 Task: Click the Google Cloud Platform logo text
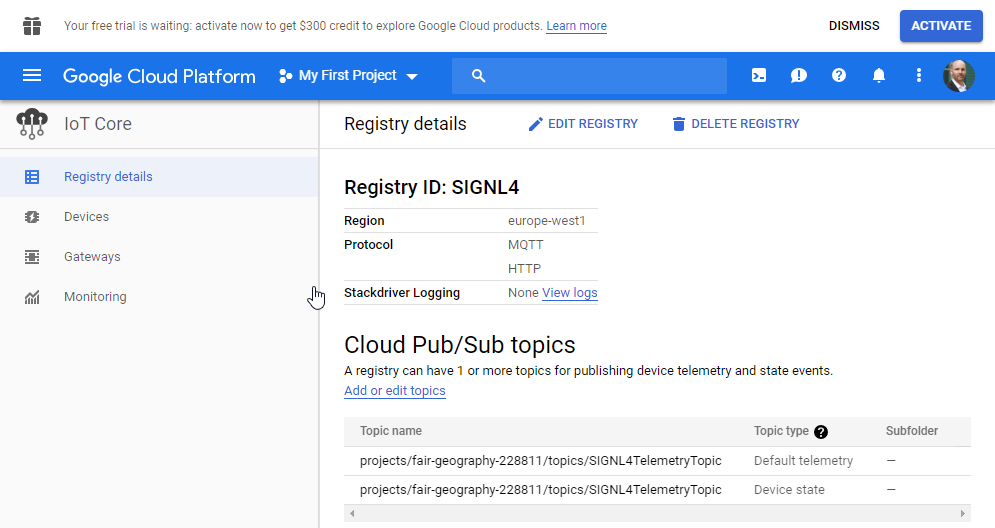[x=159, y=76]
